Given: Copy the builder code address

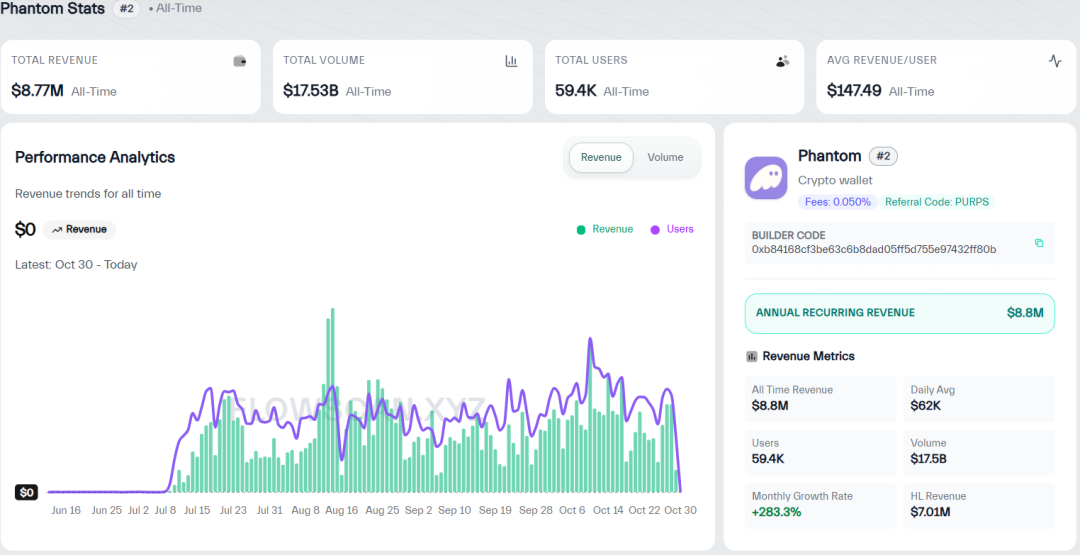Looking at the screenshot, I should click(x=1039, y=243).
